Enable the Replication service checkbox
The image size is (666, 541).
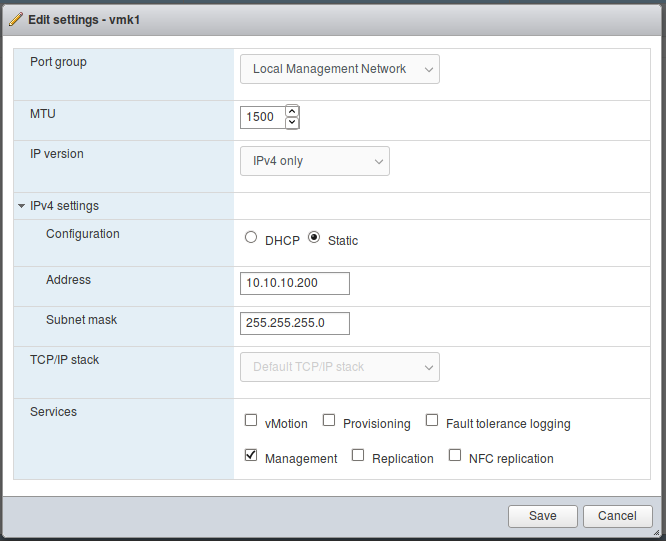click(x=358, y=455)
